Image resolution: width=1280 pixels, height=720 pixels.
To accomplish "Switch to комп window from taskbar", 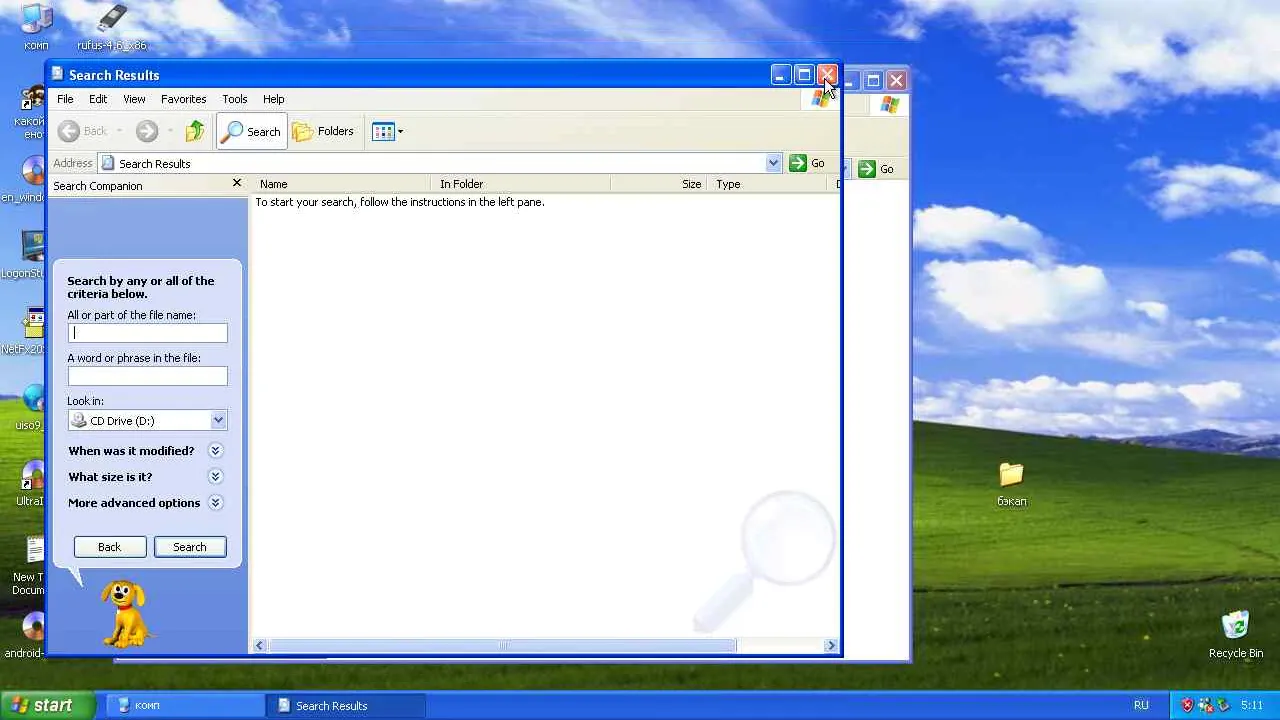I will 185,705.
